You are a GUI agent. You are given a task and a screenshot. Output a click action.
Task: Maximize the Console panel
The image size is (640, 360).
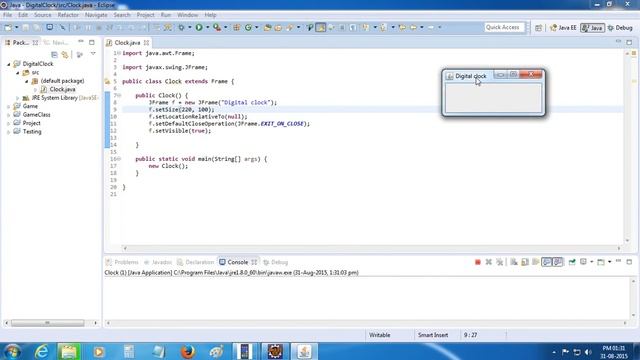coord(629,262)
